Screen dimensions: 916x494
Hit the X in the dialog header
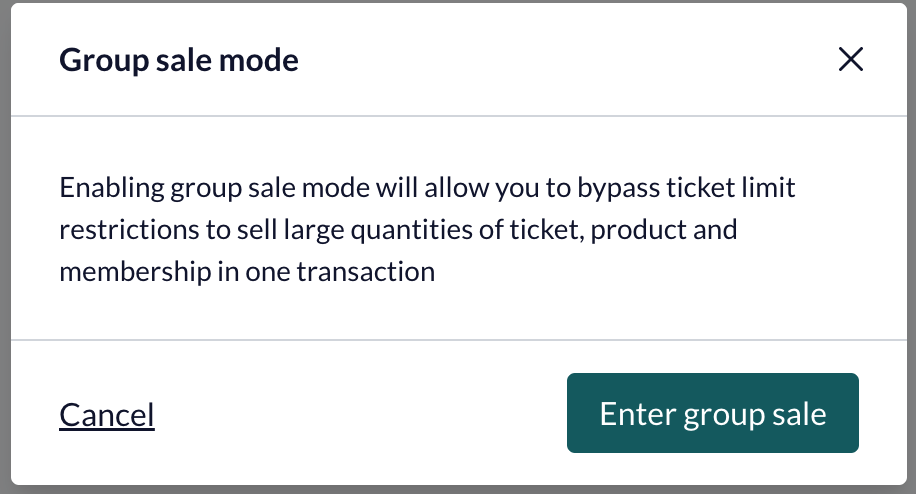851,59
